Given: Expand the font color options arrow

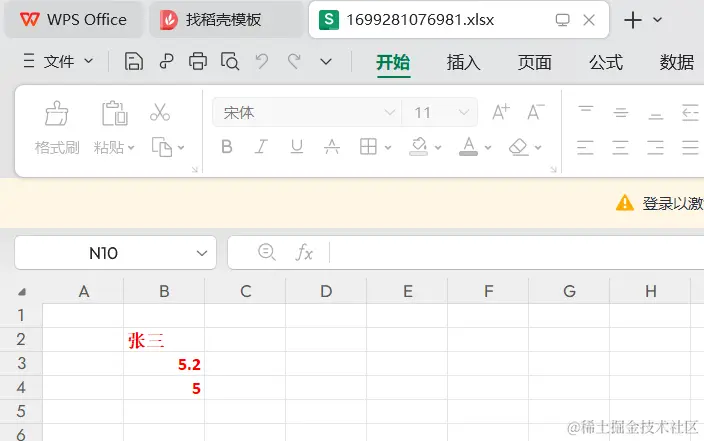Looking at the screenshot, I should point(488,147).
